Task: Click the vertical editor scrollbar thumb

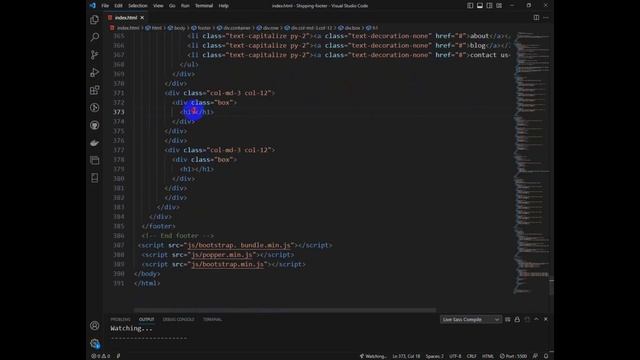Action: [551, 286]
